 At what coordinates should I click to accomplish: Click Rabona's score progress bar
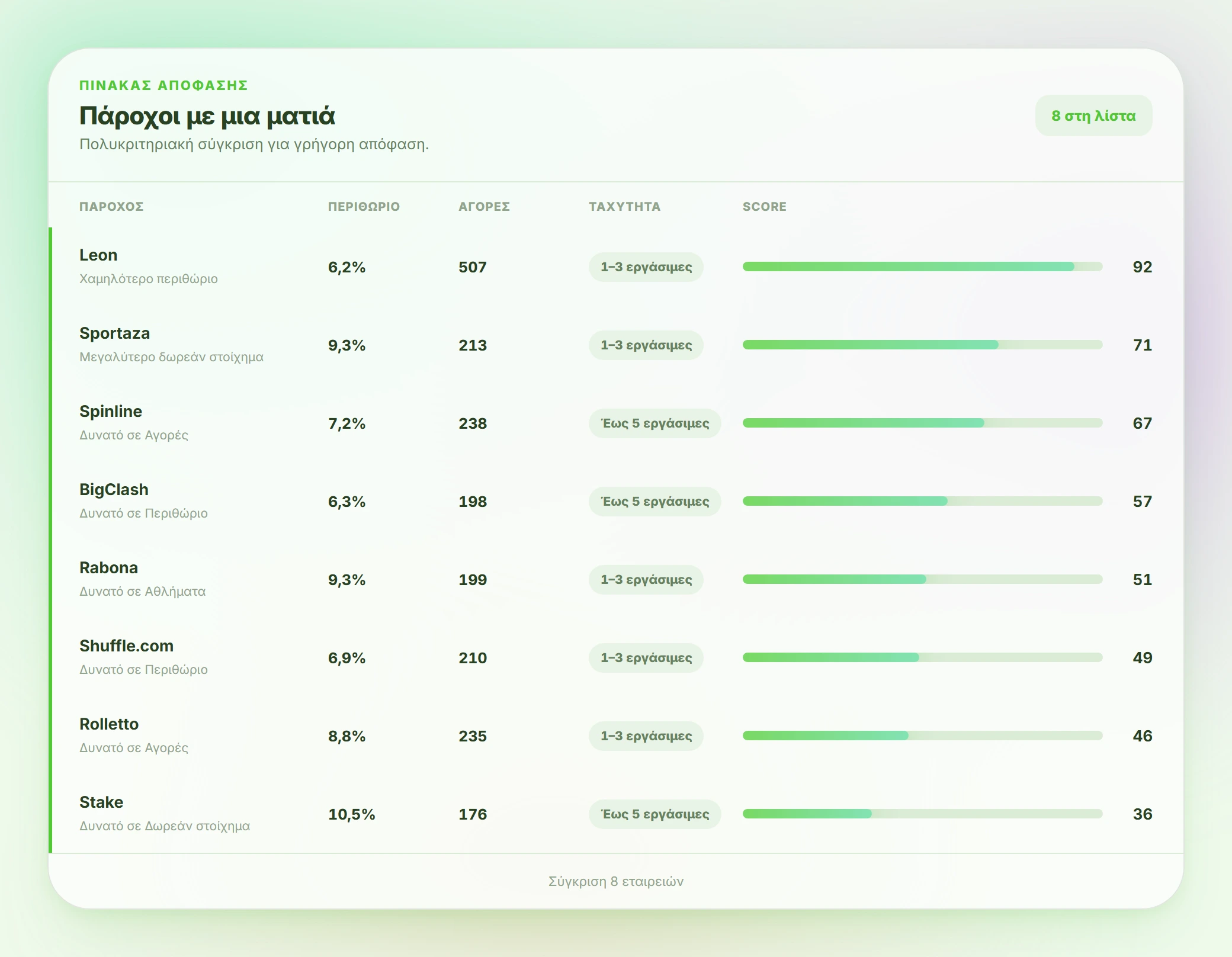(923, 580)
